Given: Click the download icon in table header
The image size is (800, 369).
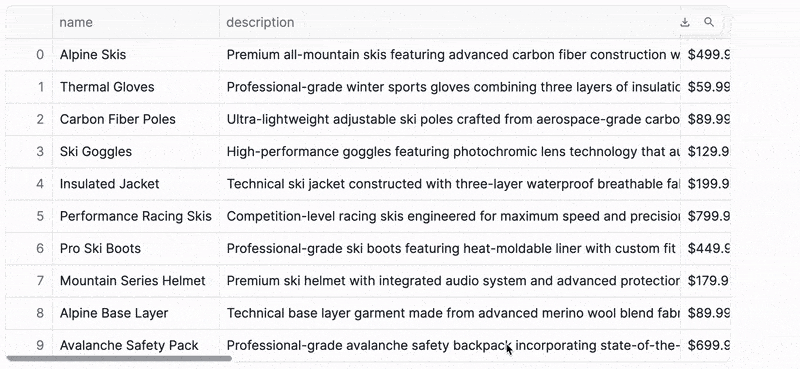Looking at the screenshot, I should 685,22.
